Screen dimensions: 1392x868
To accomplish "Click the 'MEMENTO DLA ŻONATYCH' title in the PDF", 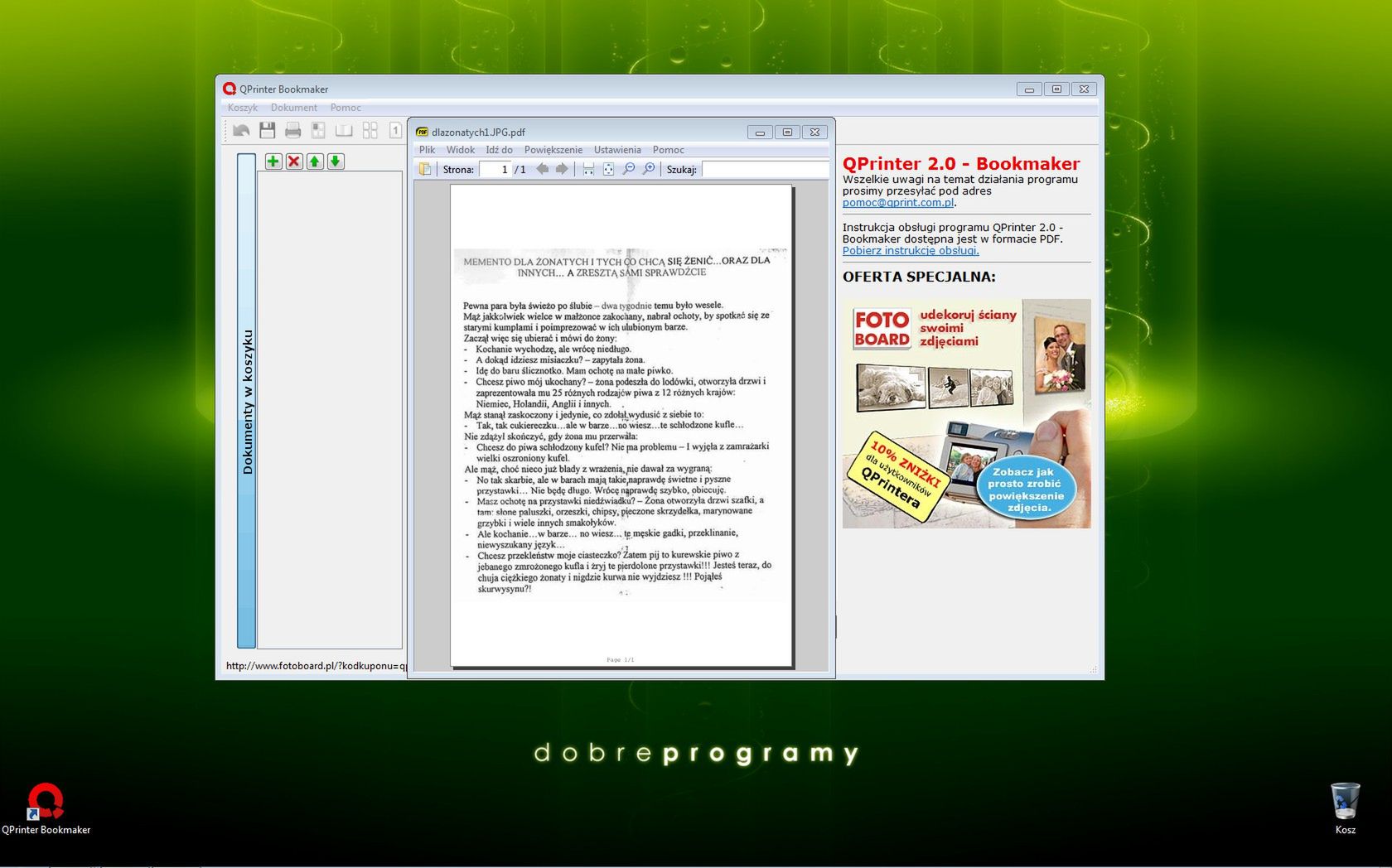I will (616, 267).
